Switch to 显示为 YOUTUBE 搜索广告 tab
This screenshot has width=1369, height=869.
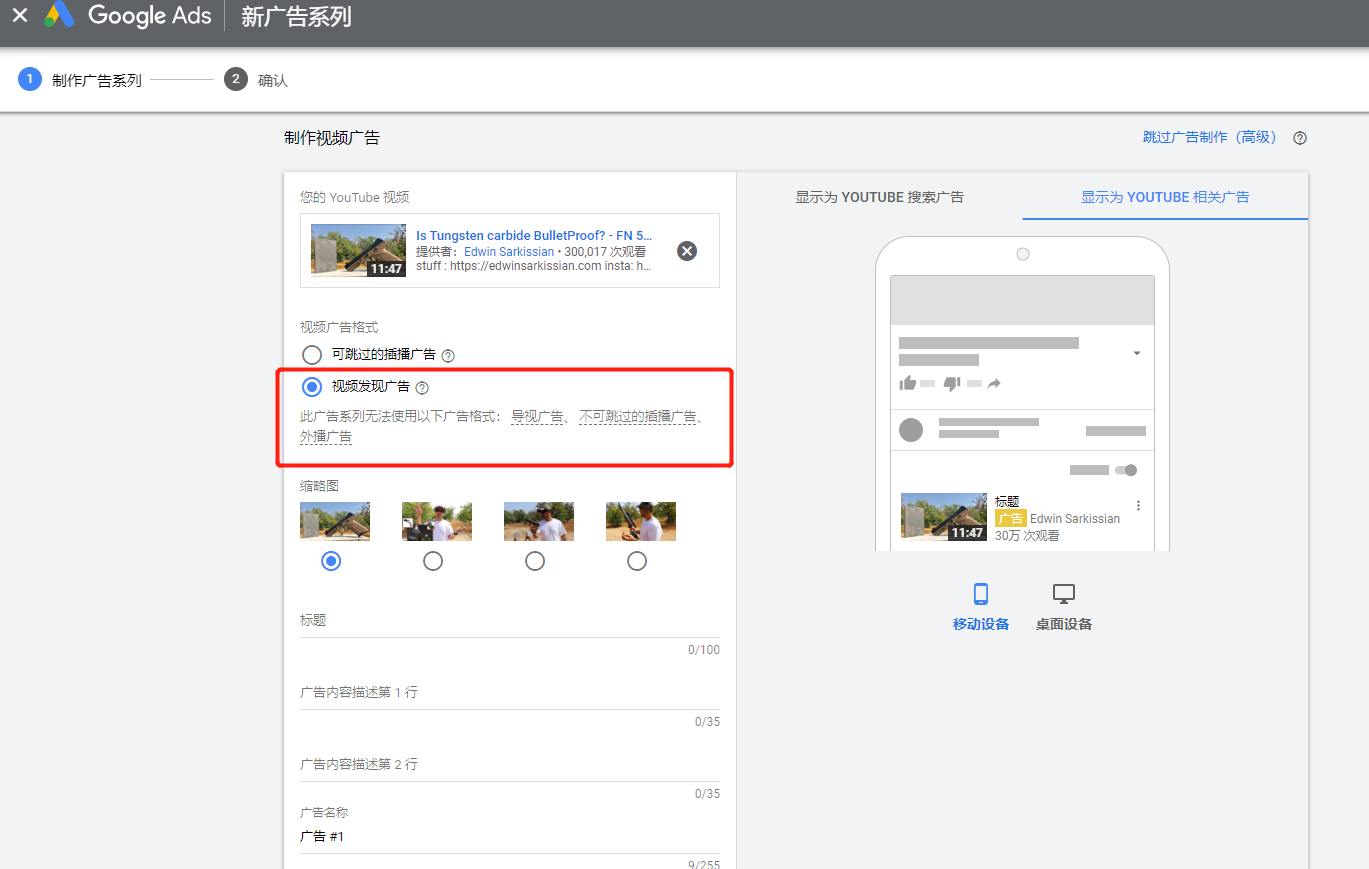[x=879, y=197]
